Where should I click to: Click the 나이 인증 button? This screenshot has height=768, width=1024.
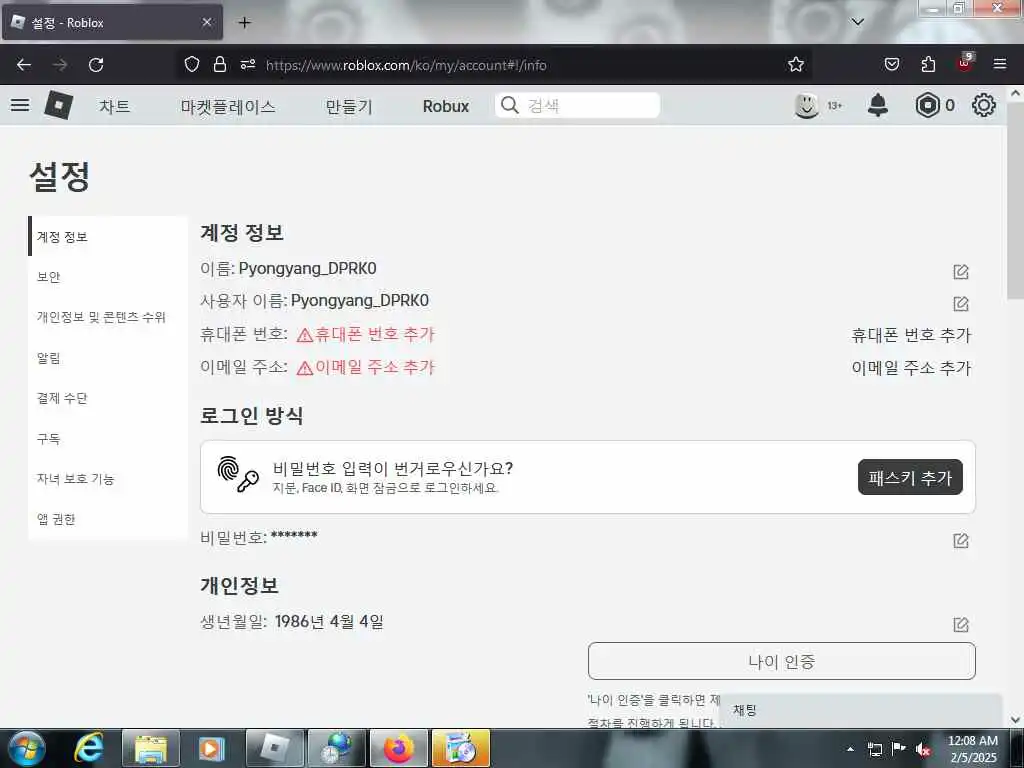pos(782,662)
